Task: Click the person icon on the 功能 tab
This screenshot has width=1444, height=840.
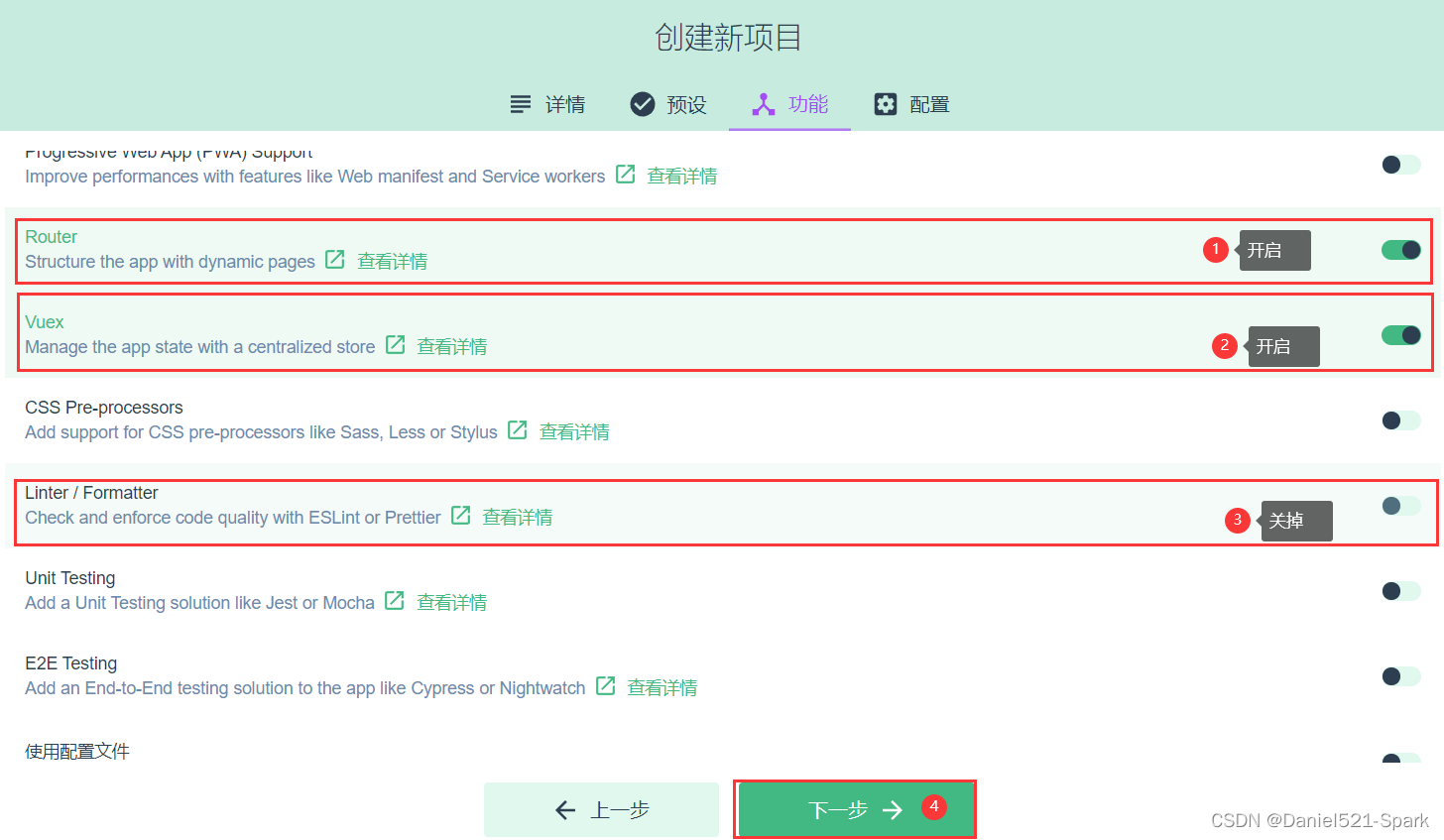Action: pyautogui.click(x=764, y=103)
